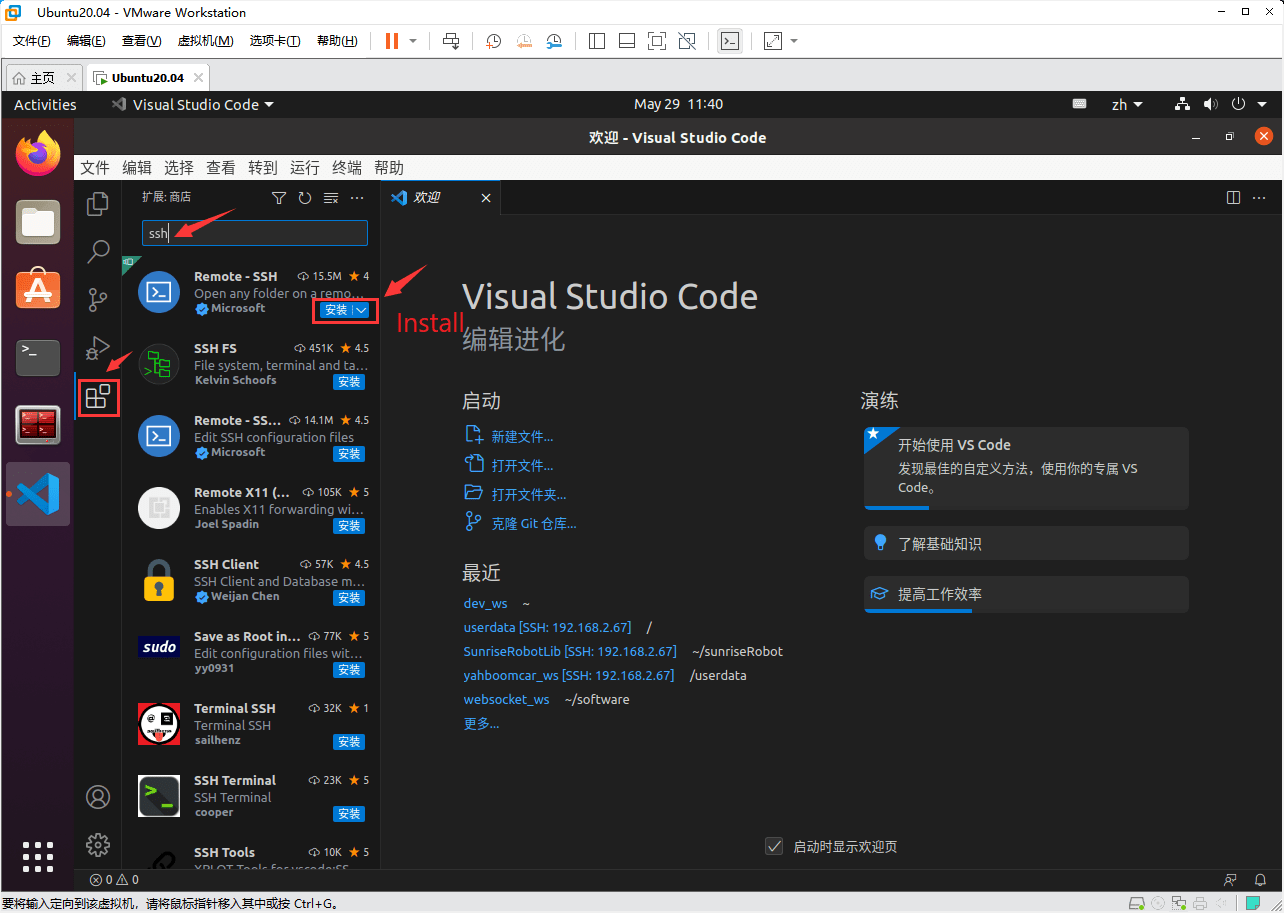Screen dimensions: 1284x913
Task: Open the Run and Debug view
Action: [96, 347]
